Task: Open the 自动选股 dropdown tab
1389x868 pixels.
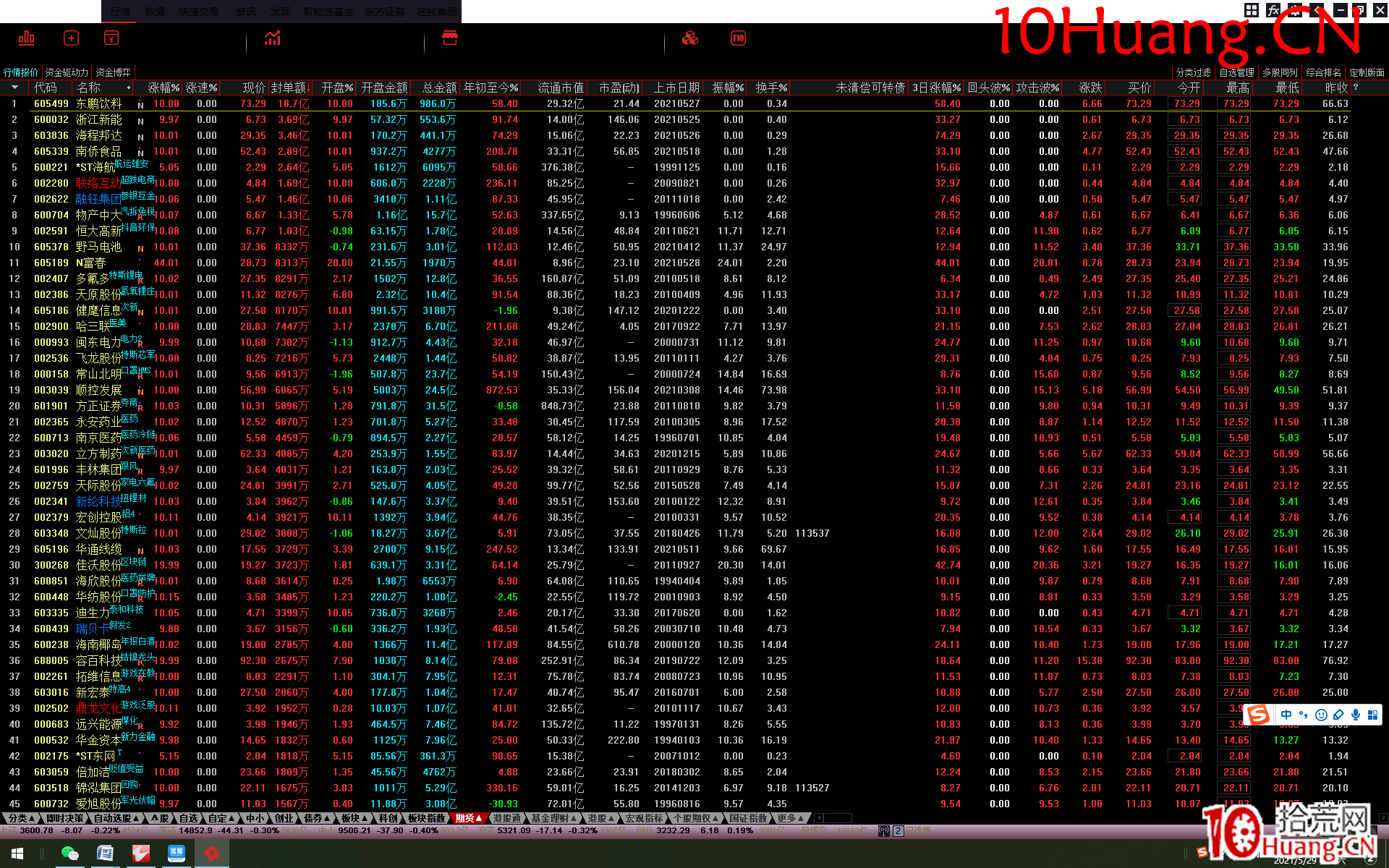Action: [x=116, y=818]
